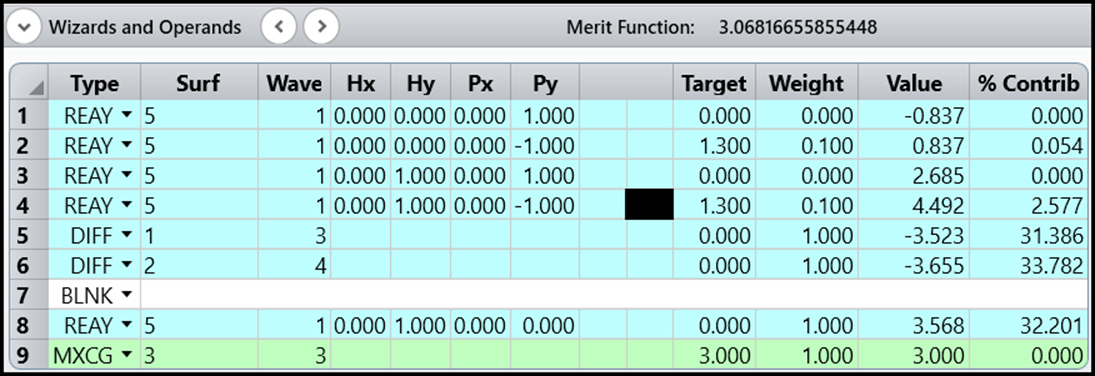The height and width of the screenshot is (376, 1095).
Task: Edit Weight cell of DIFF row 6
Action: (x=807, y=266)
